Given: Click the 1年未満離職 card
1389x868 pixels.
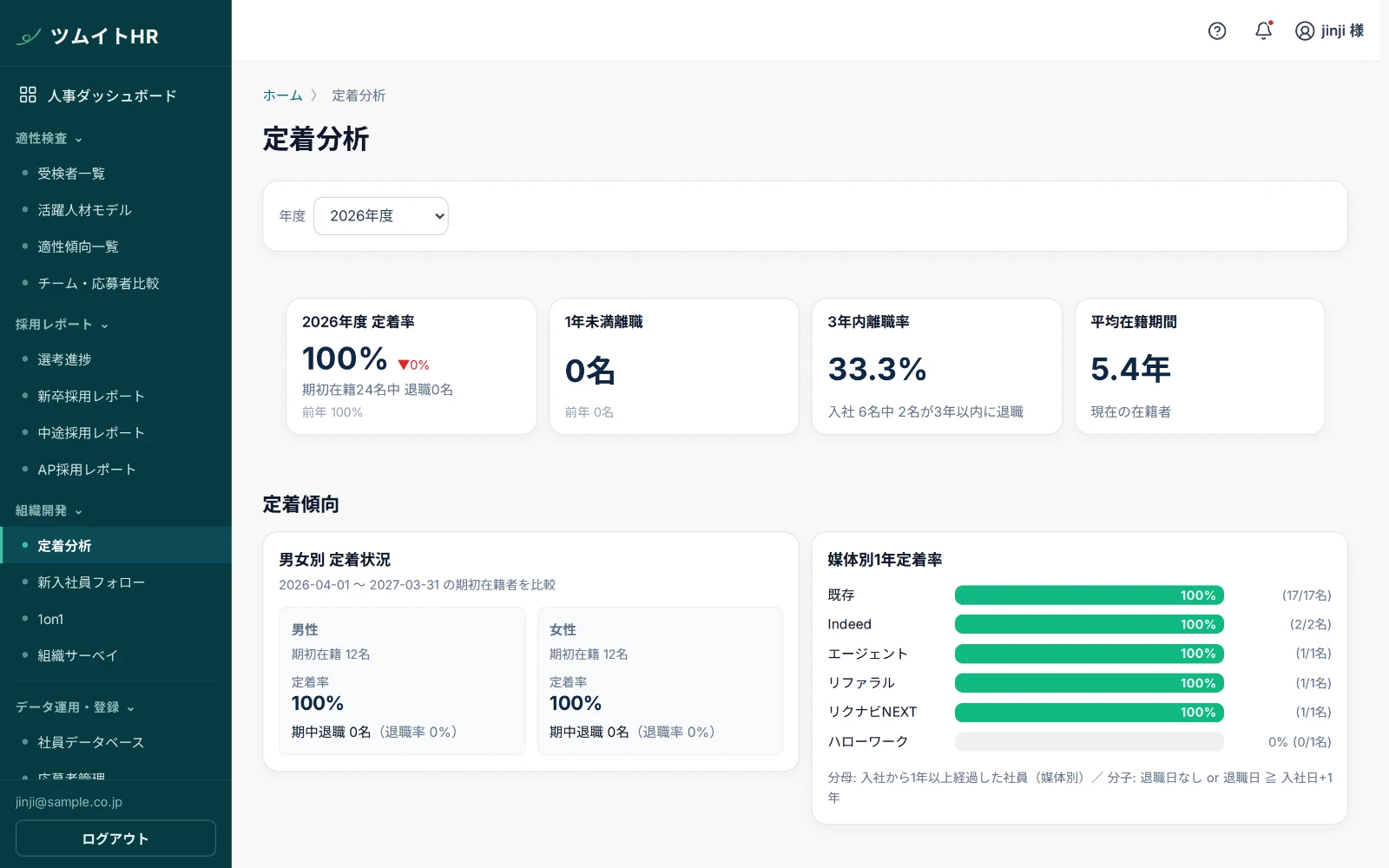Looking at the screenshot, I should pos(675,366).
